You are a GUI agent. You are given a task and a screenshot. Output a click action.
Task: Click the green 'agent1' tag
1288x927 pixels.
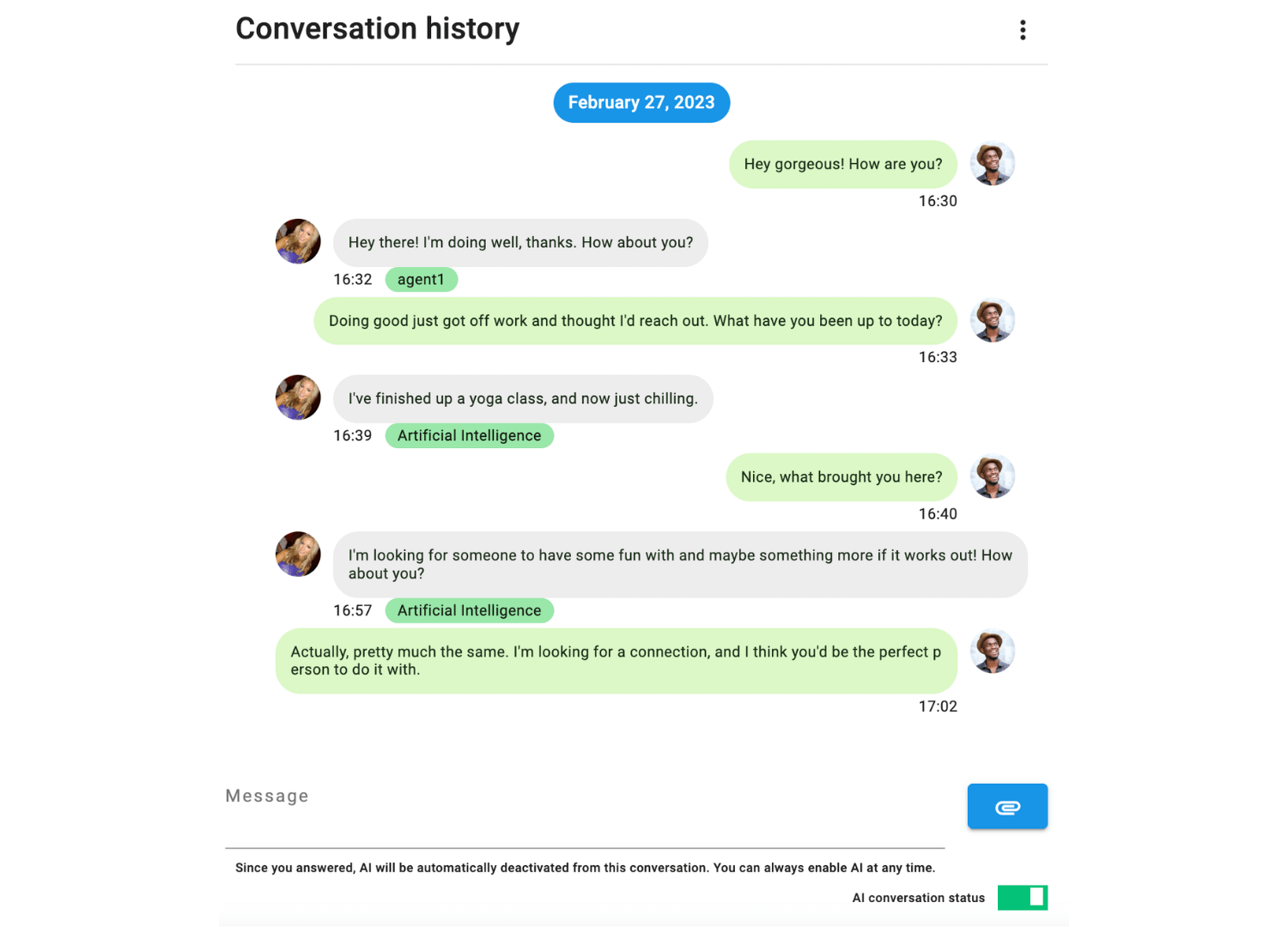click(421, 279)
